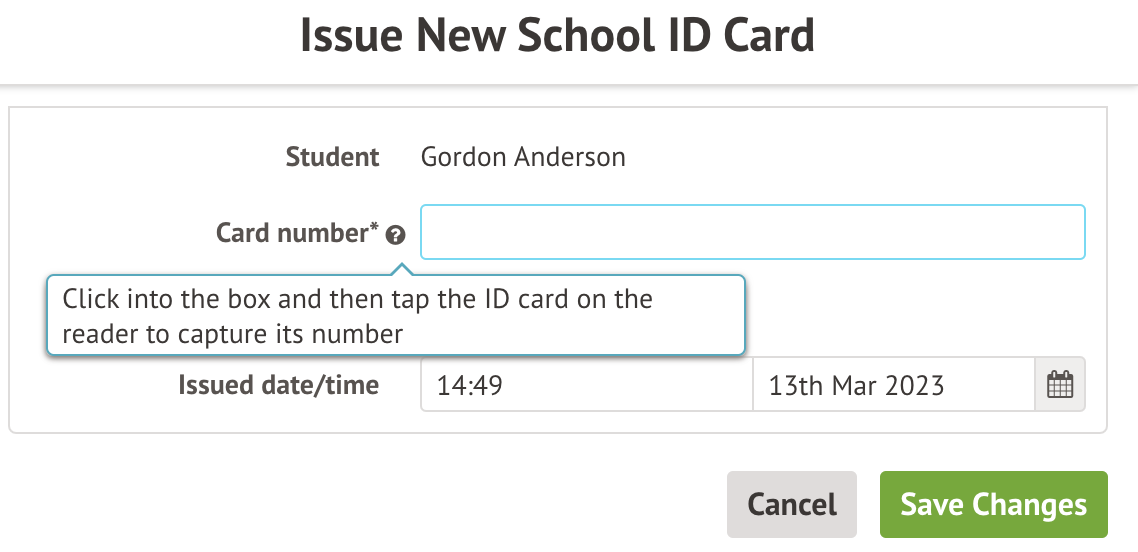Click tooltip phrase "reader to capture its number"

tap(232, 334)
